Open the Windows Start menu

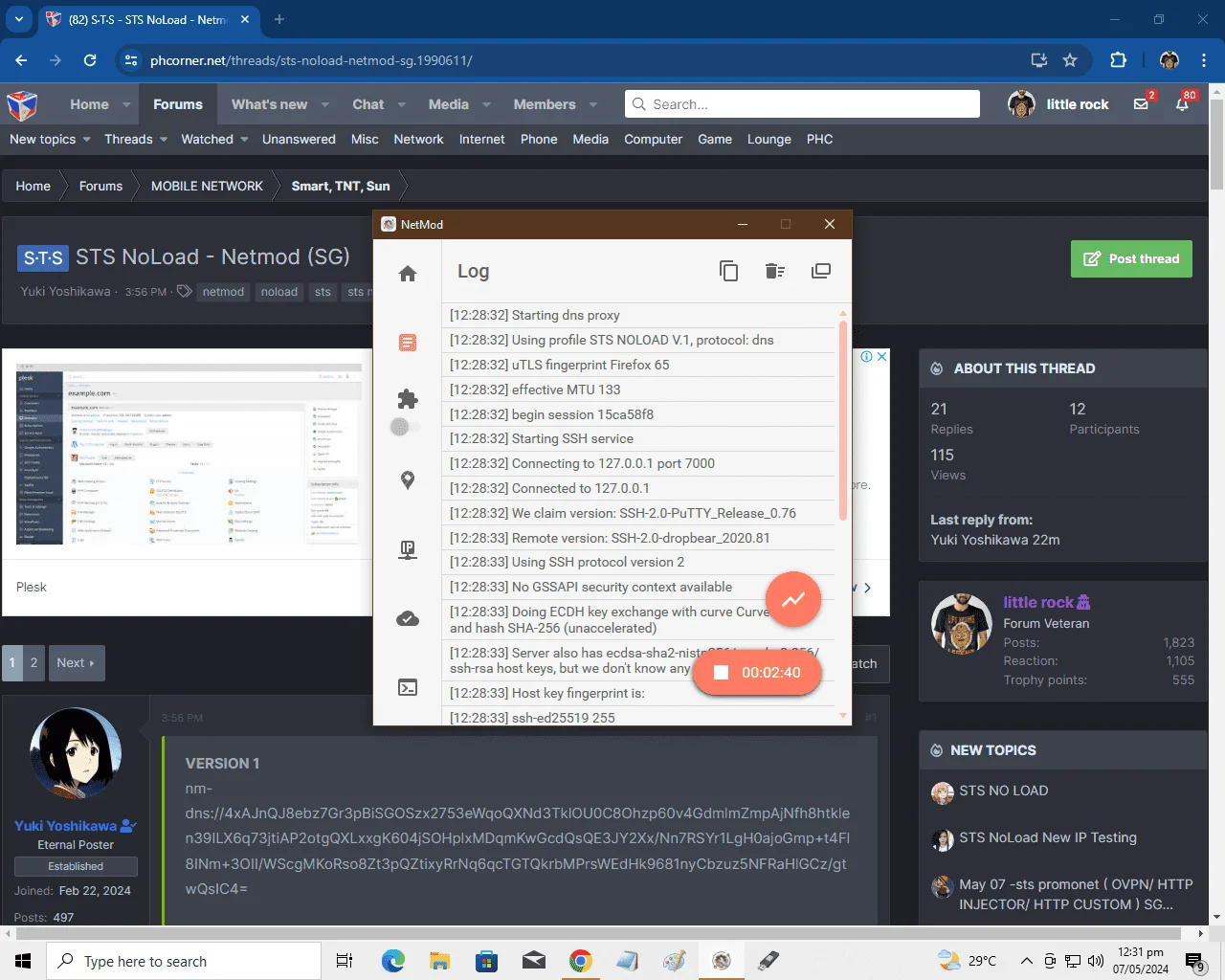click(23, 961)
